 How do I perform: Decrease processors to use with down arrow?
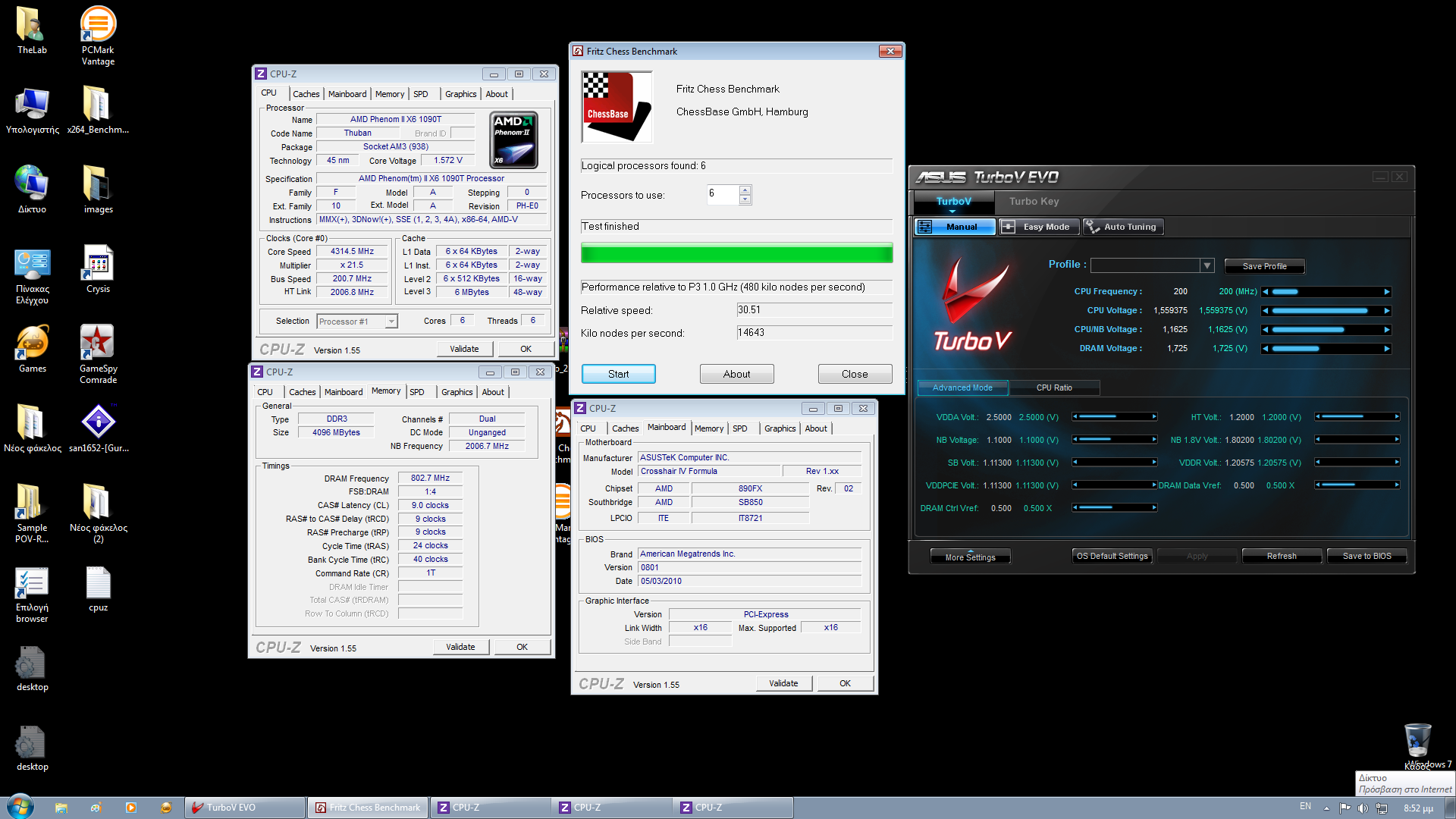[745, 199]
